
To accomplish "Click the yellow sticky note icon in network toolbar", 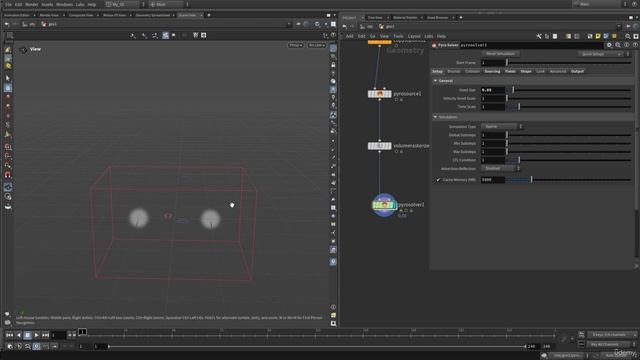I will (x=598, y=36).
